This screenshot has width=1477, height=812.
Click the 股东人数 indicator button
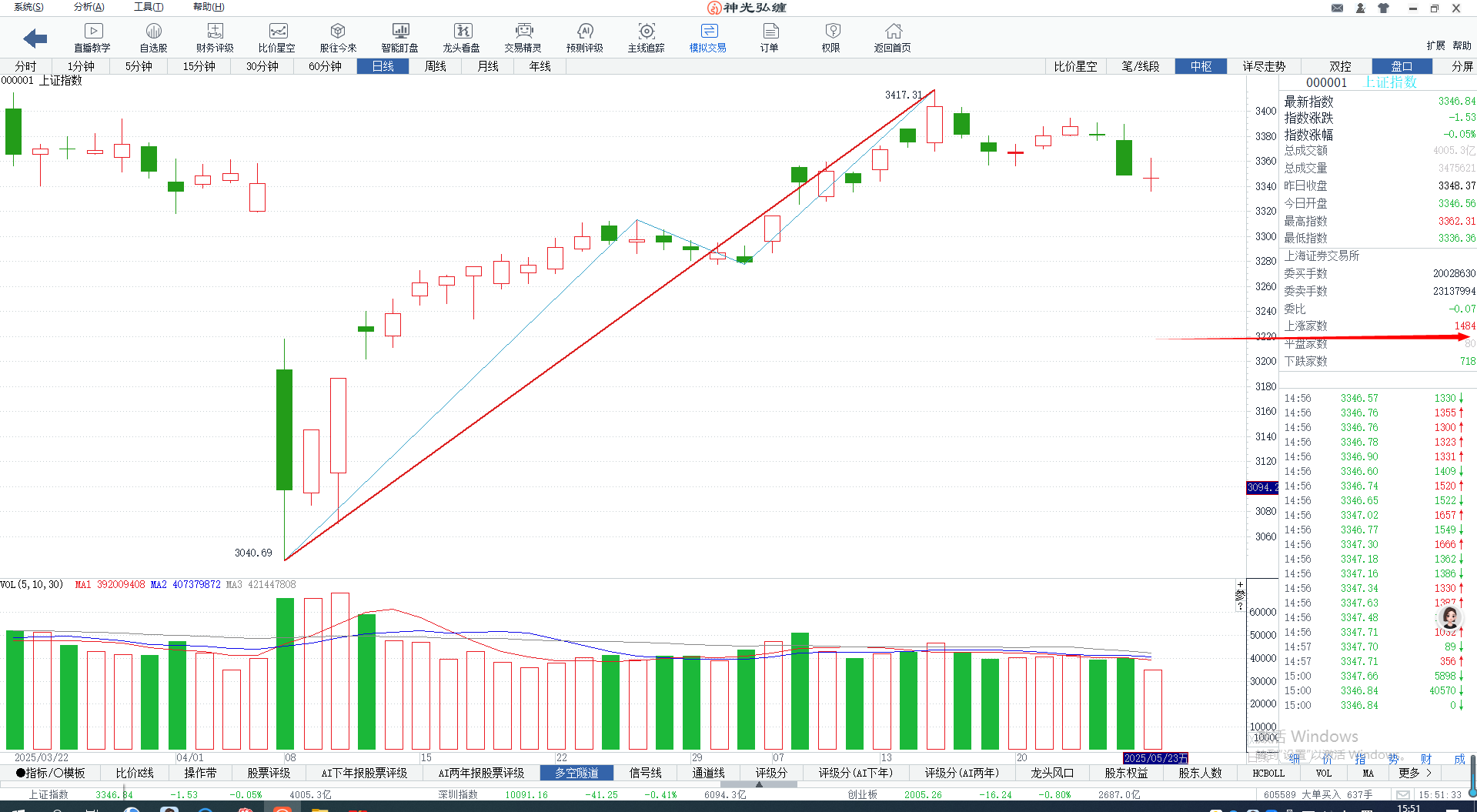1200,773
